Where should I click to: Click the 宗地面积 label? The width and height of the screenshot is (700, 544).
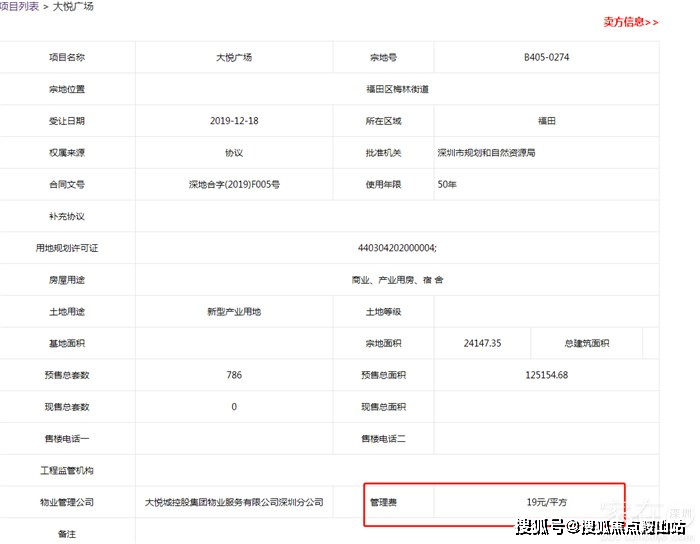383,343
